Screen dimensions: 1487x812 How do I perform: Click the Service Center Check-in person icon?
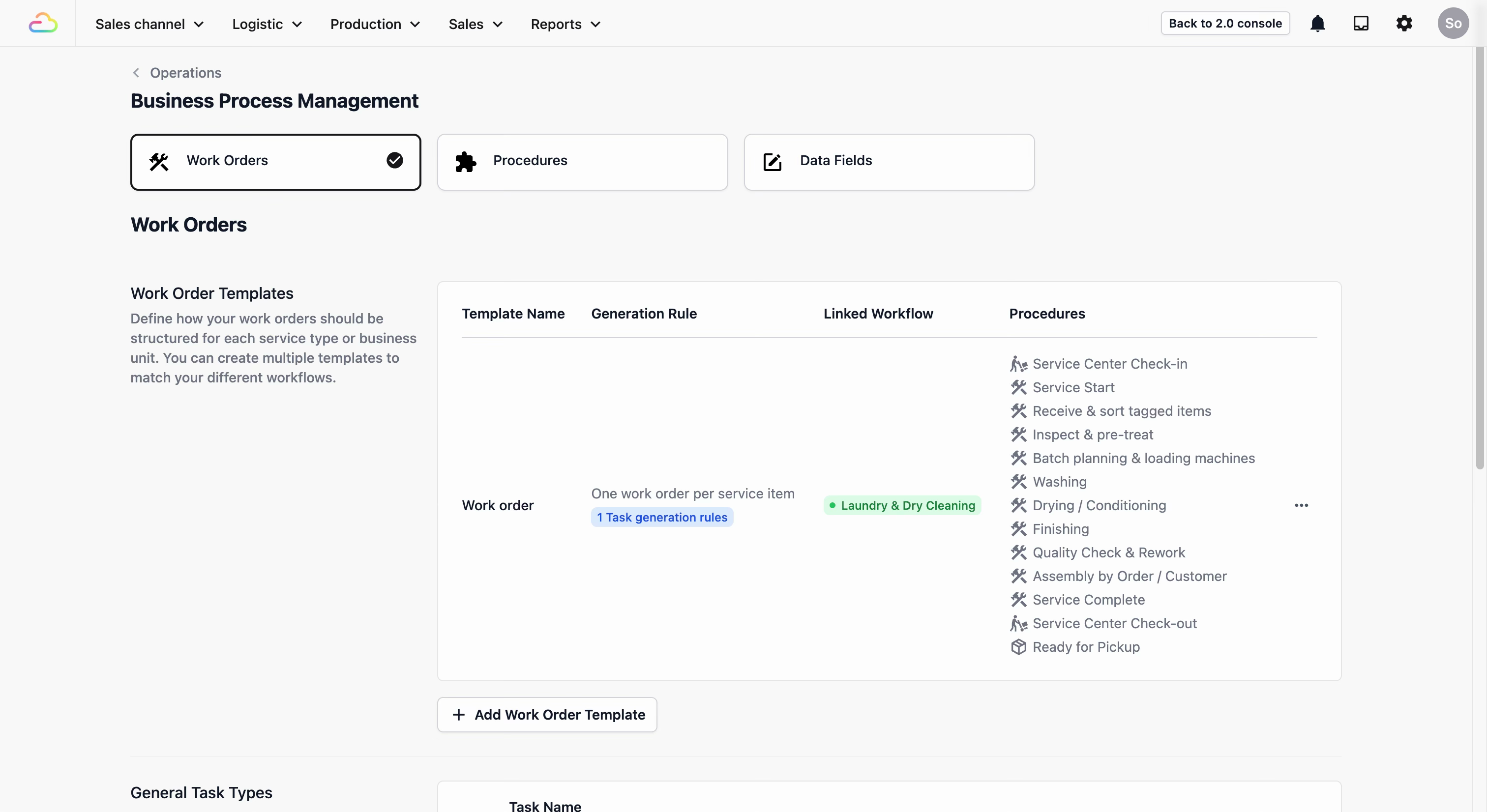pos(1019,364)
